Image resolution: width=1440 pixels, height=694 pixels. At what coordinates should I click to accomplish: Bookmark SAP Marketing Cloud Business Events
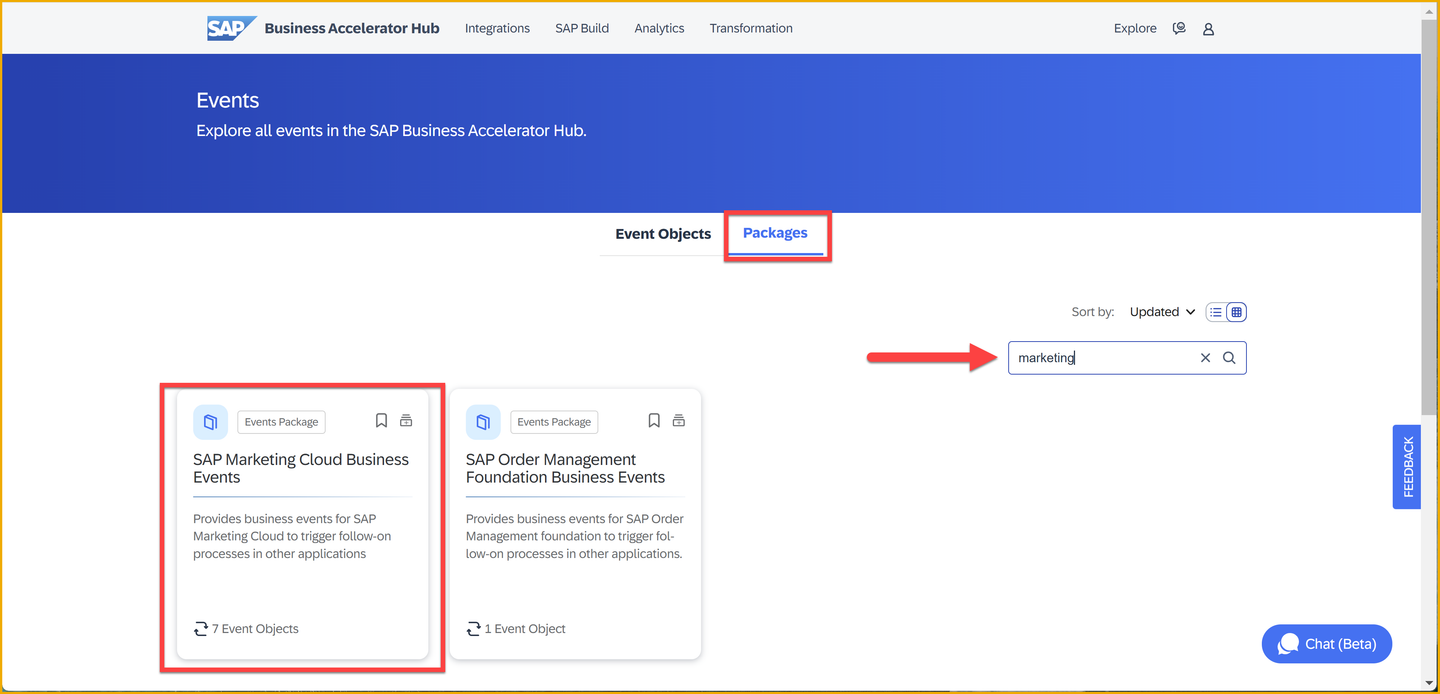tap(381, 421)
